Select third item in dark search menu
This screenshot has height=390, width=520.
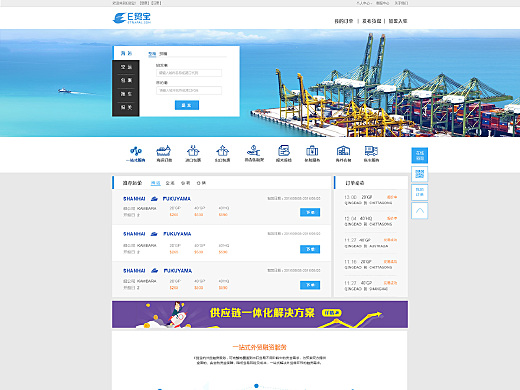(x=126, y=94)
